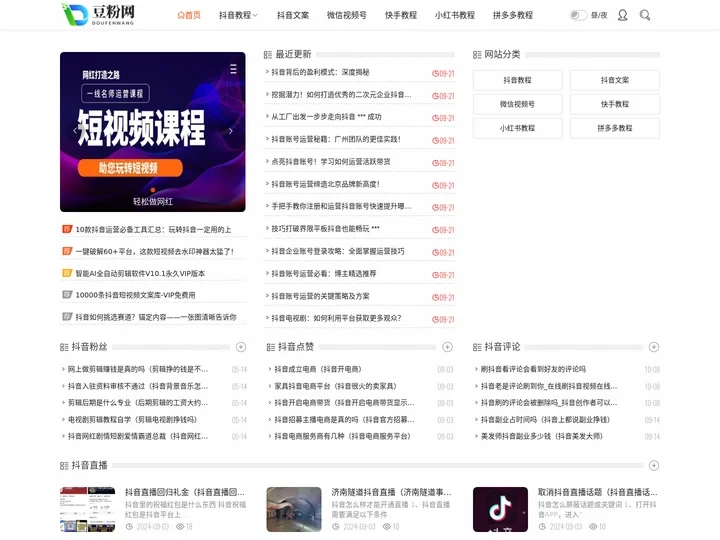Expand more in 抖音评论 section plus icon
Screen dimensions: 720x540
[654, 347]
